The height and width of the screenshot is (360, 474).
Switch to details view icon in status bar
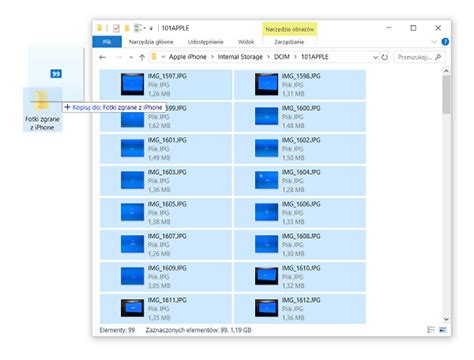(x=431, y=330)
